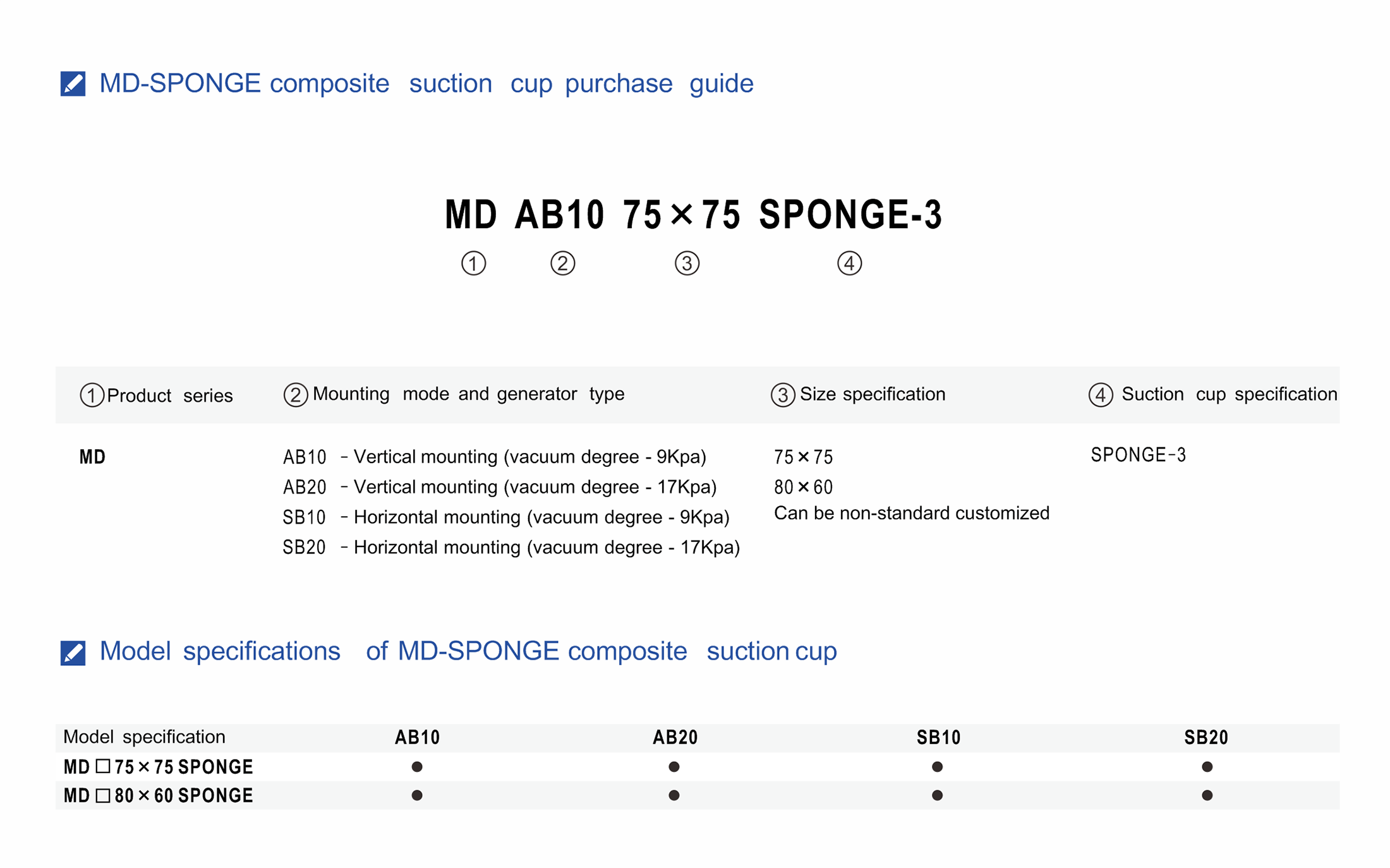The height and width of the screenshot is (868, 1390).
Task: Click circled number 4 under SPONGE-3 code
Action: coord(849,263)
